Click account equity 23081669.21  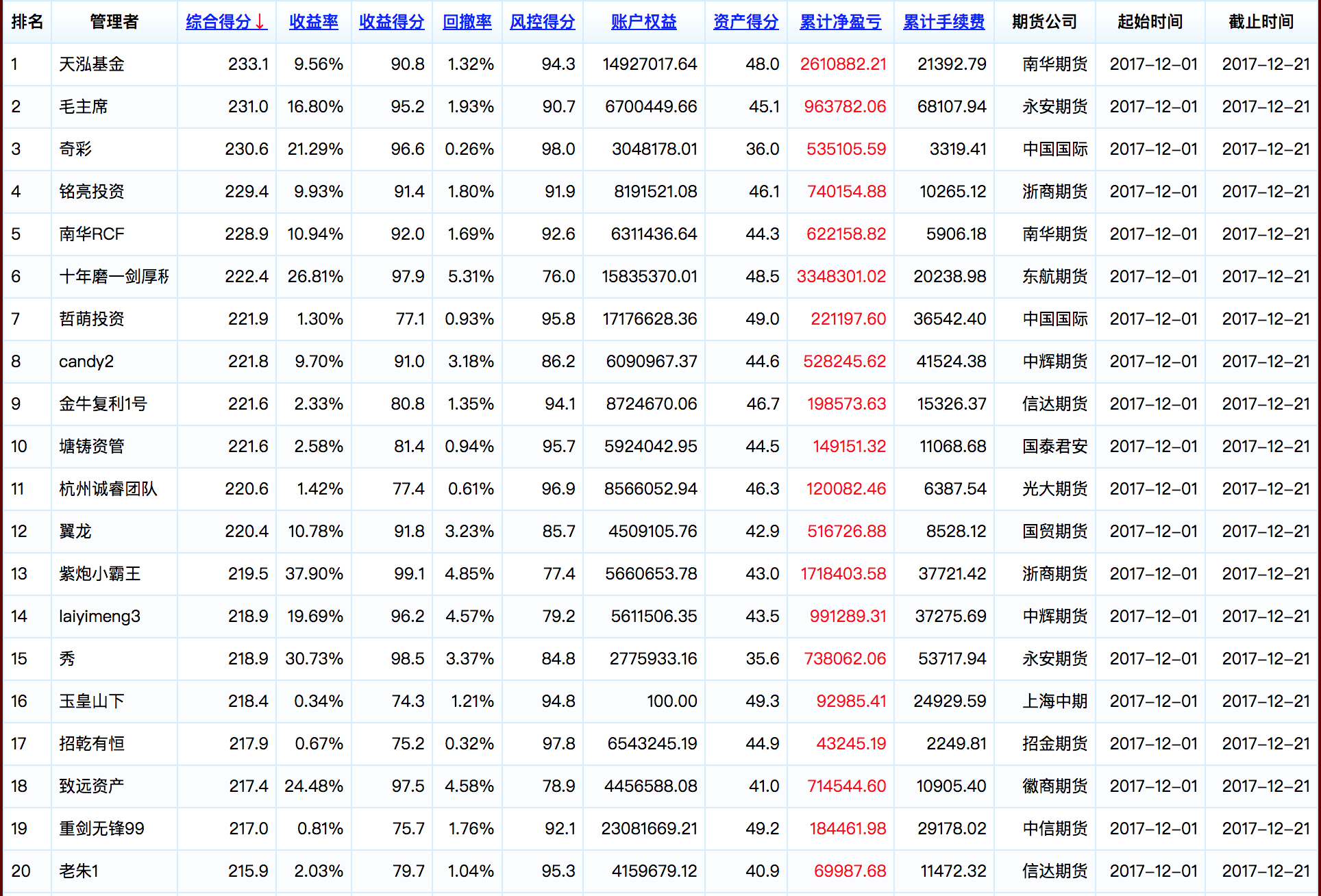pyautogui.click(x=650, y=829)
